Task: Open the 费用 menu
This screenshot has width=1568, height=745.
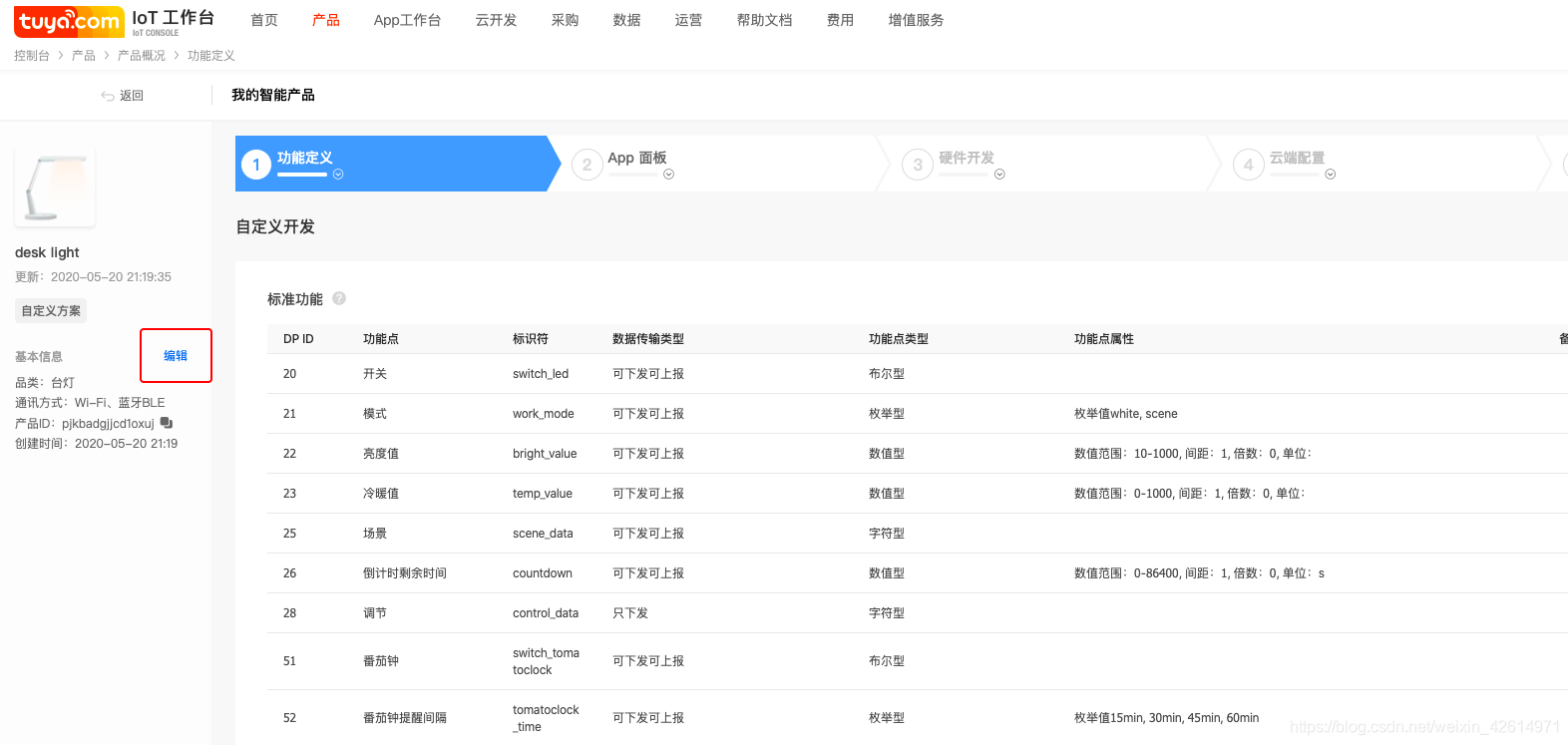Action: (x=841, y=20)
